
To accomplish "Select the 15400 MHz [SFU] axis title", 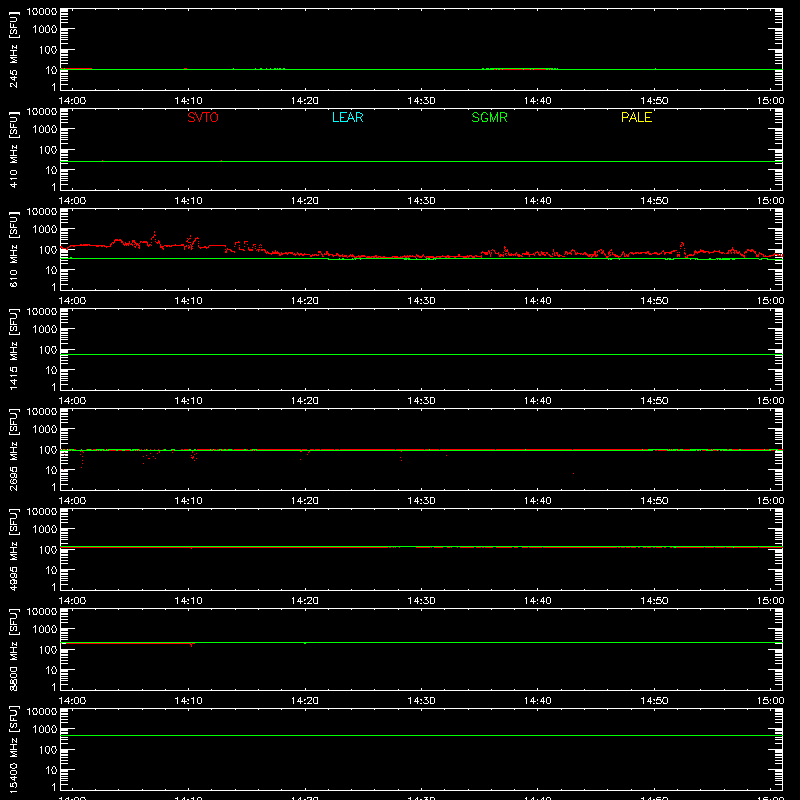I will tap(13, 749).
